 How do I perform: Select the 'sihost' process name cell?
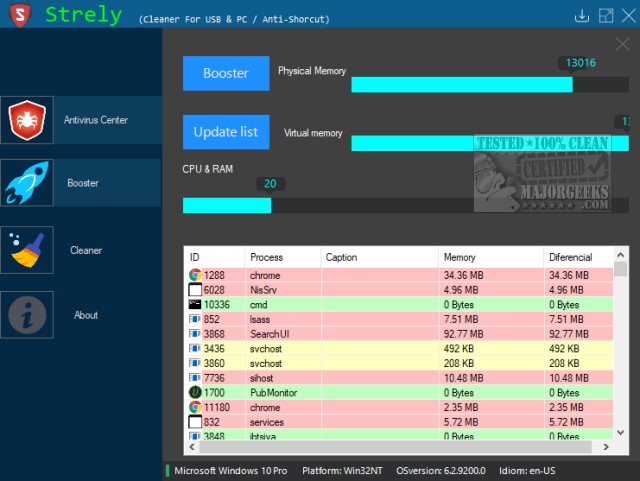262,378
